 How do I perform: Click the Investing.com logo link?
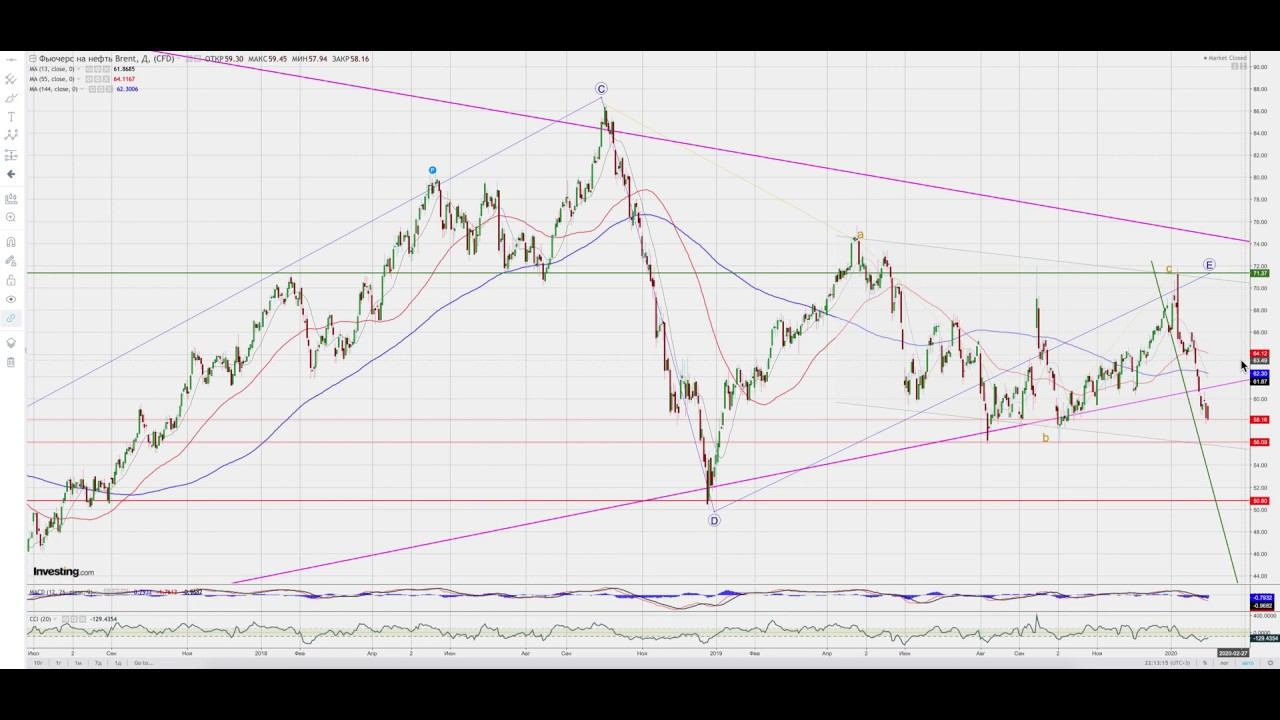[x=63, y=572]
